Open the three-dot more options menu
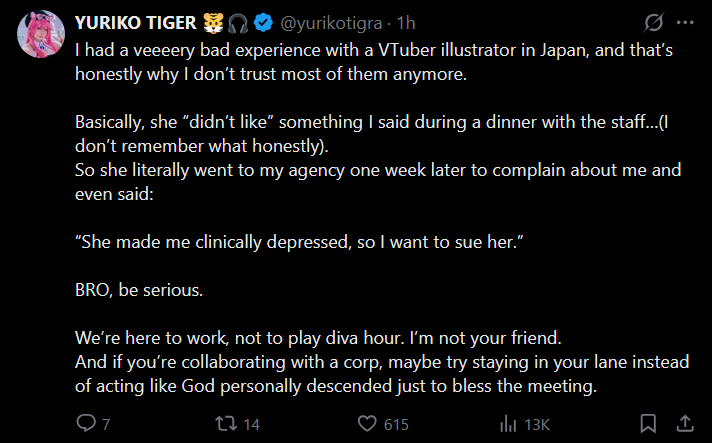Image resolution: width=712 pixels, height=443 pixels. click(x=686, y=21)
